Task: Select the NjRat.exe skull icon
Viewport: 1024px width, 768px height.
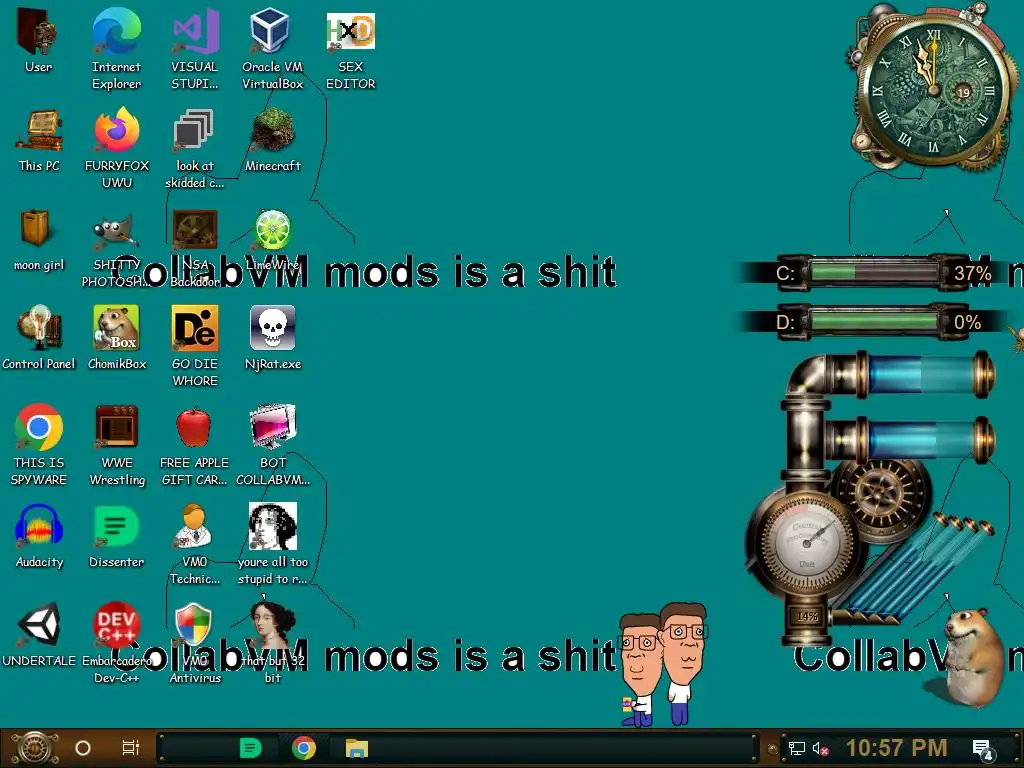Action: pos(273,338)
